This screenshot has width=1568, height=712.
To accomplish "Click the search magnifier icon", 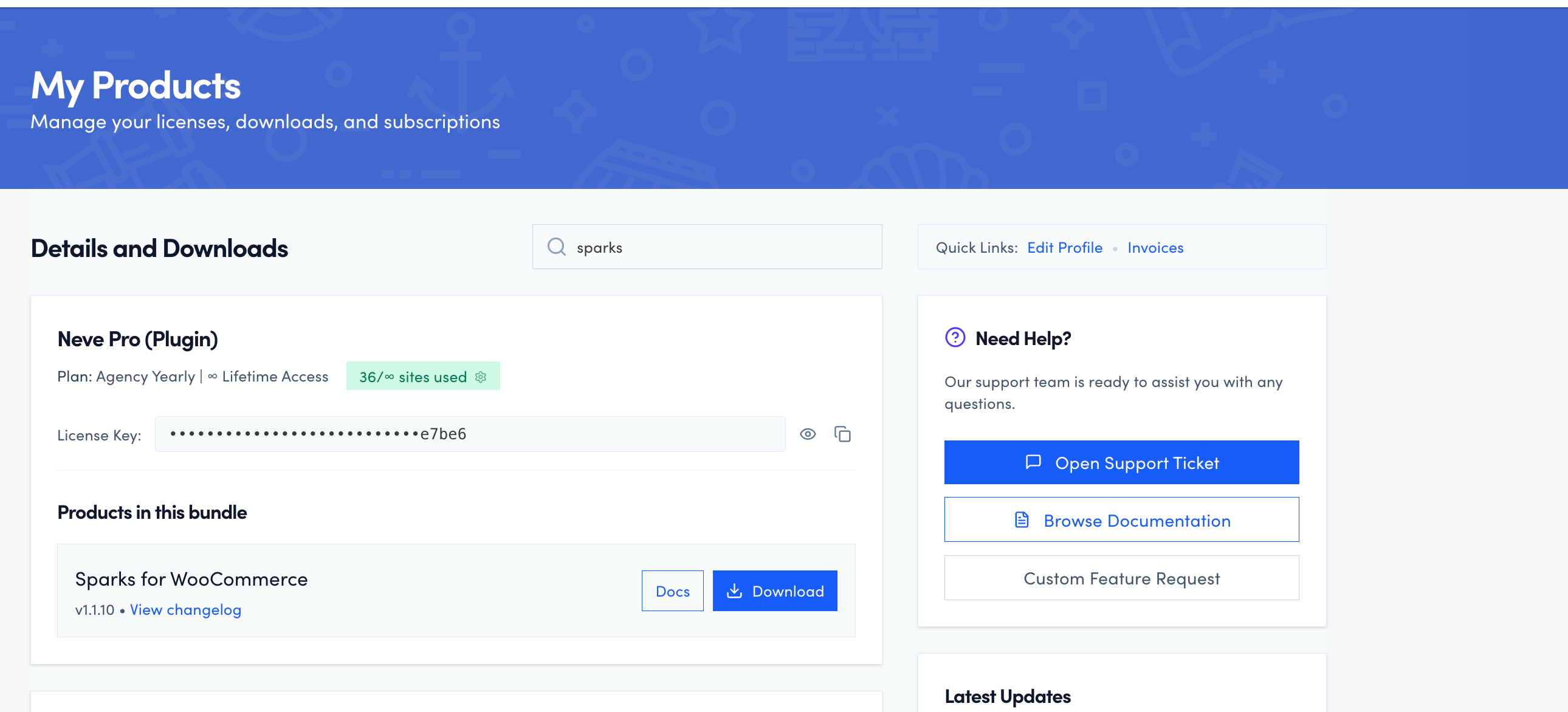I will click(x=556, y=247).
